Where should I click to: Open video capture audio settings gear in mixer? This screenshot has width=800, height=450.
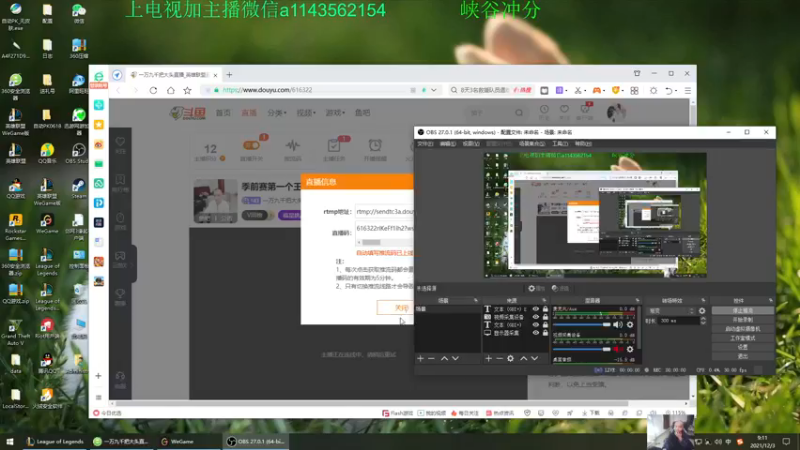click(x=630, y=349)
